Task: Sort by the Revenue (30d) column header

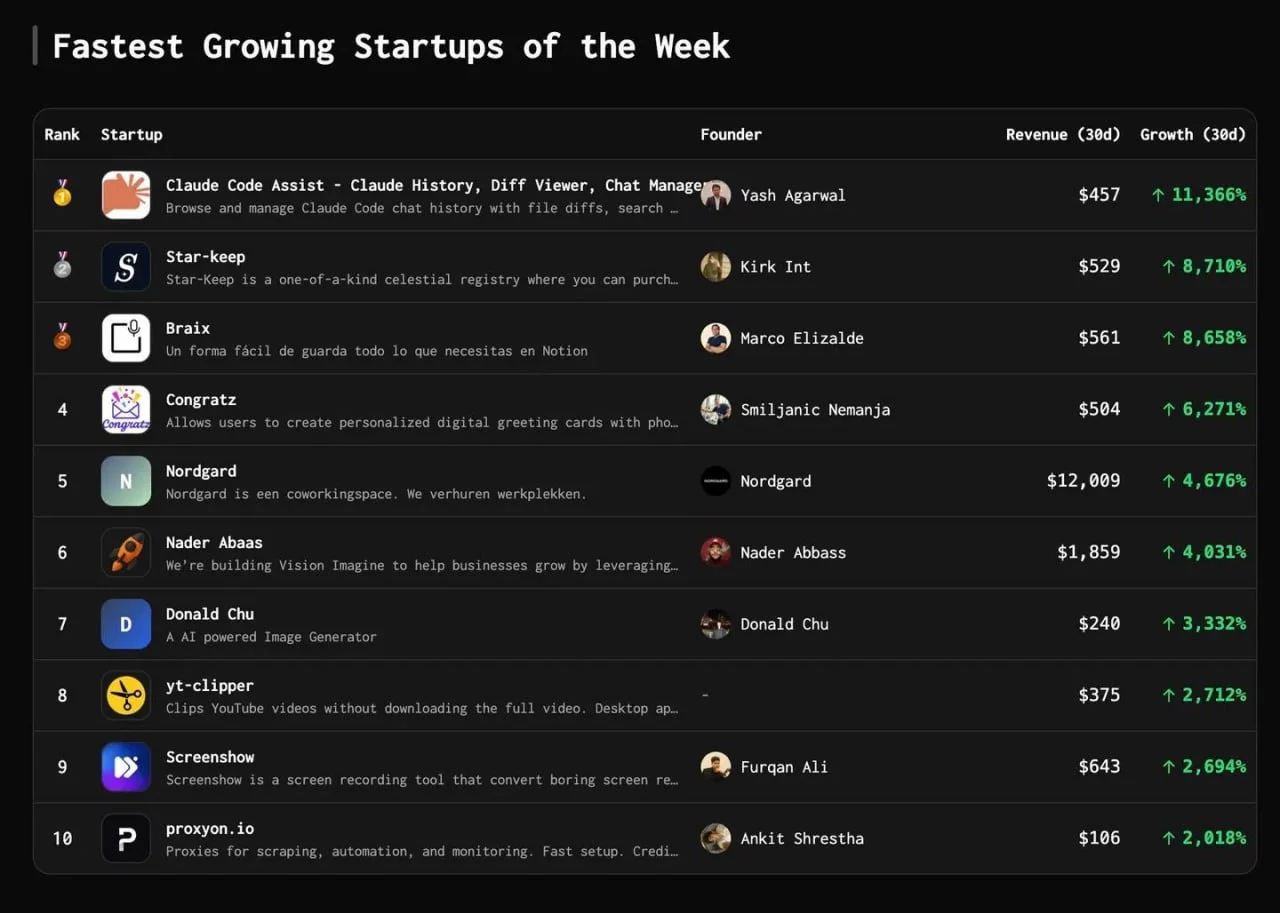Action: click(1063, 134)
